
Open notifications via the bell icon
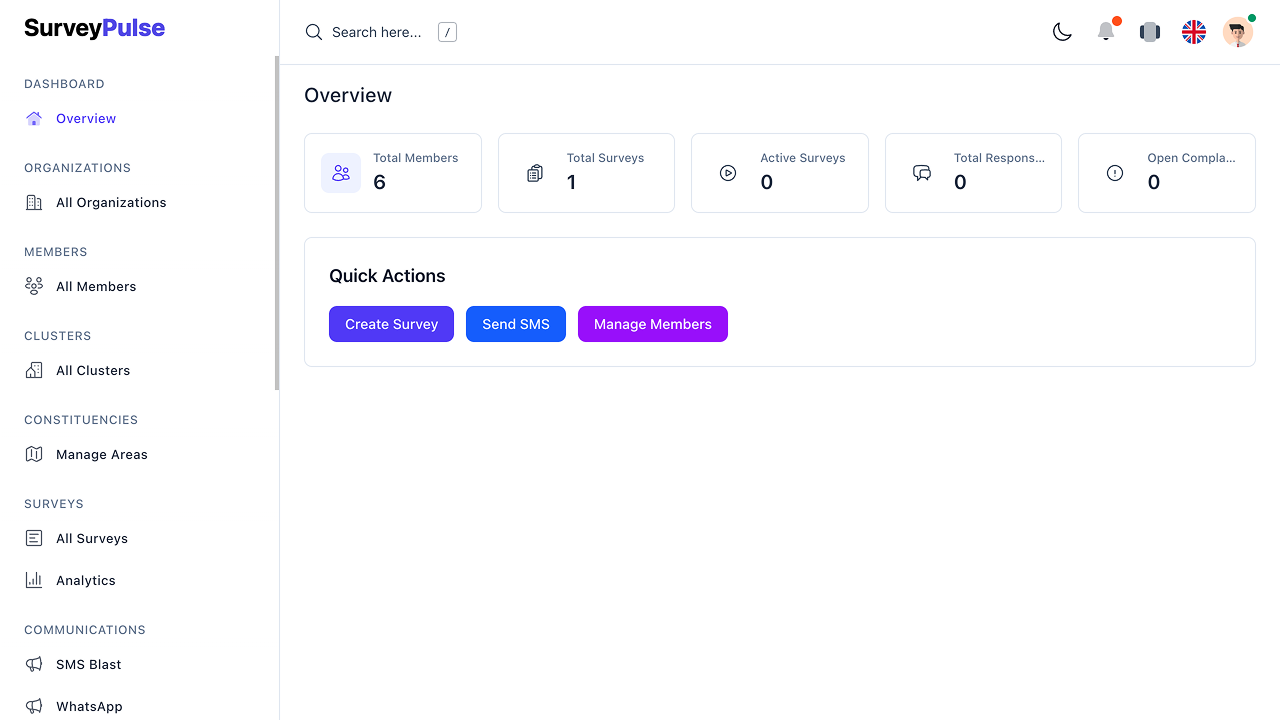[1106, 32]
